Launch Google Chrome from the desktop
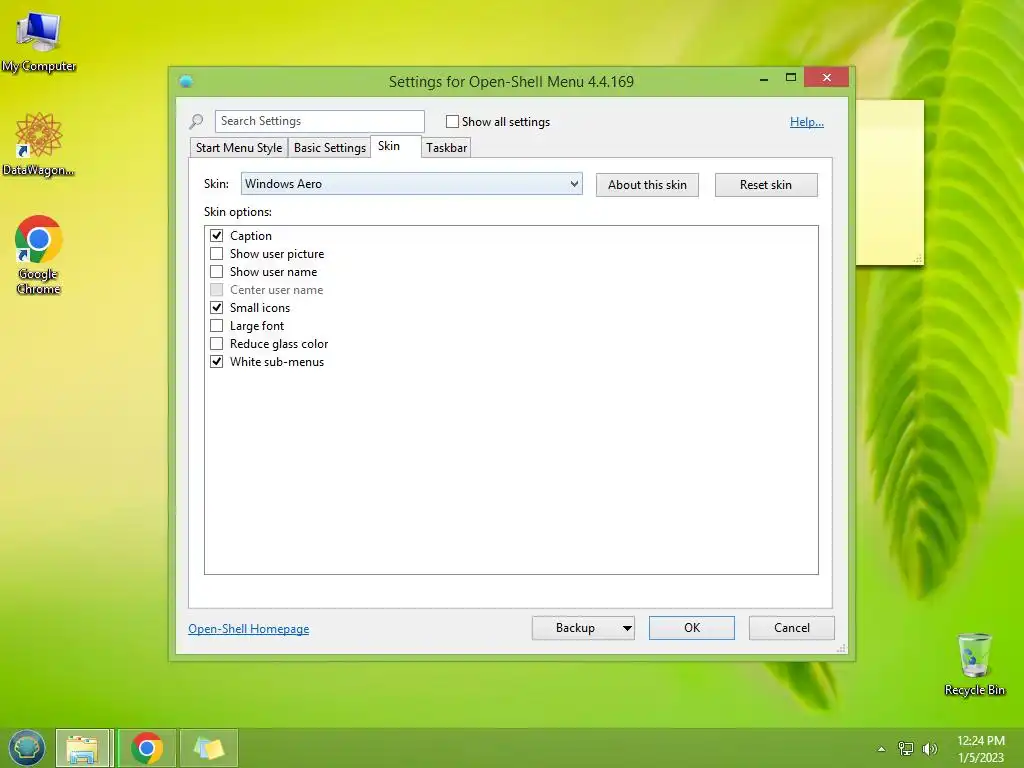The image size is (1024, 768). 39,255
